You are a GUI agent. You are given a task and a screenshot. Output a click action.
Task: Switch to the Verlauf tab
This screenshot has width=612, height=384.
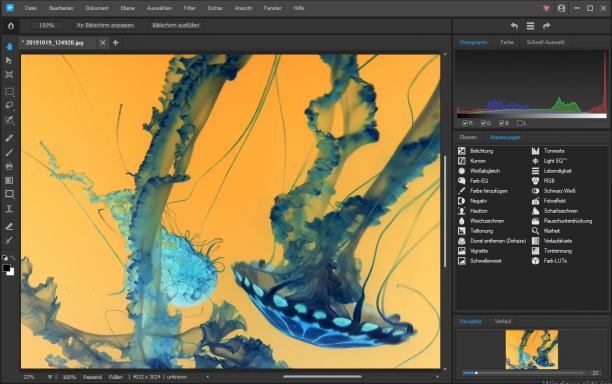point(503,321)
